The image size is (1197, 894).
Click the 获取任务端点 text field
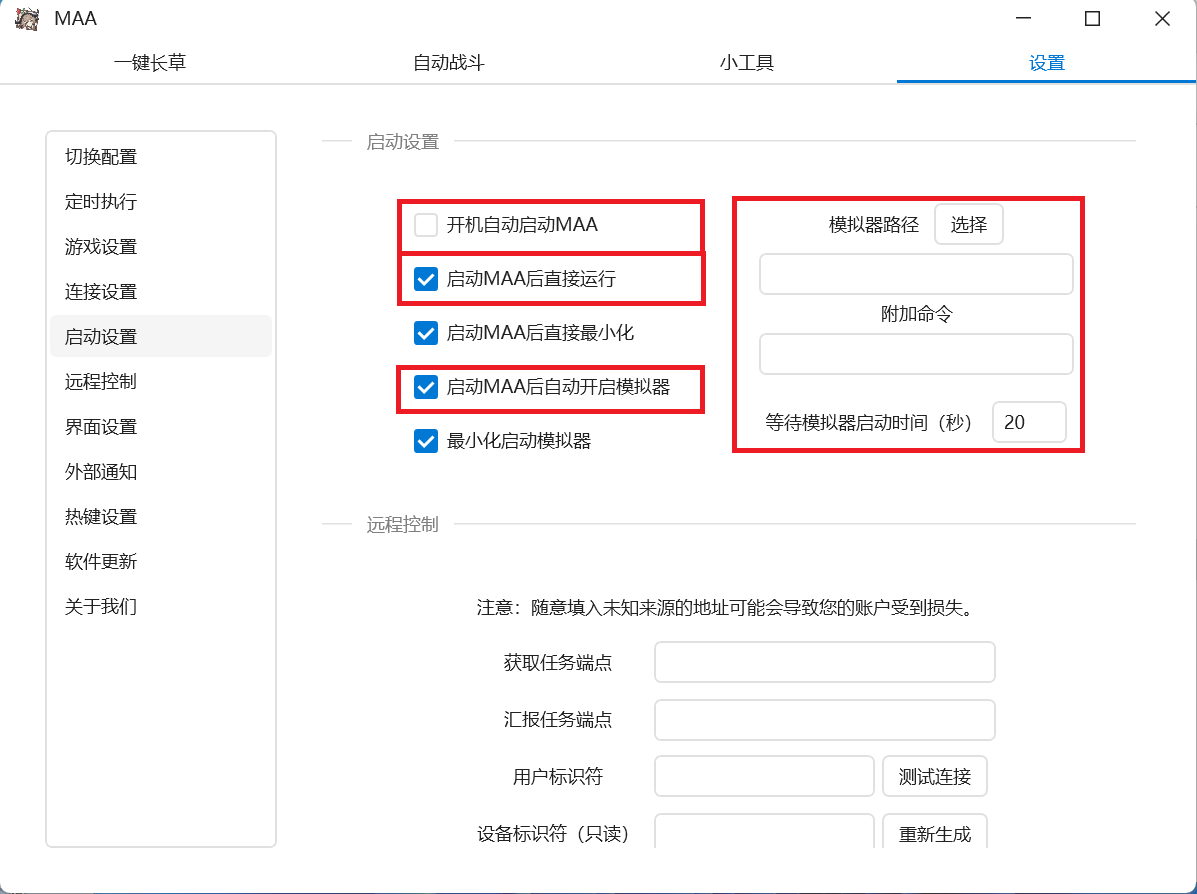tap(825, 663)
